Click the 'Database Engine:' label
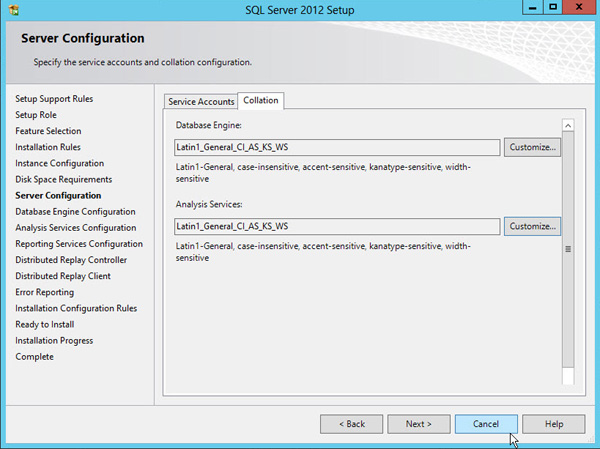The width and height of the screenshot is (600, 449). [x=209, y=125]
